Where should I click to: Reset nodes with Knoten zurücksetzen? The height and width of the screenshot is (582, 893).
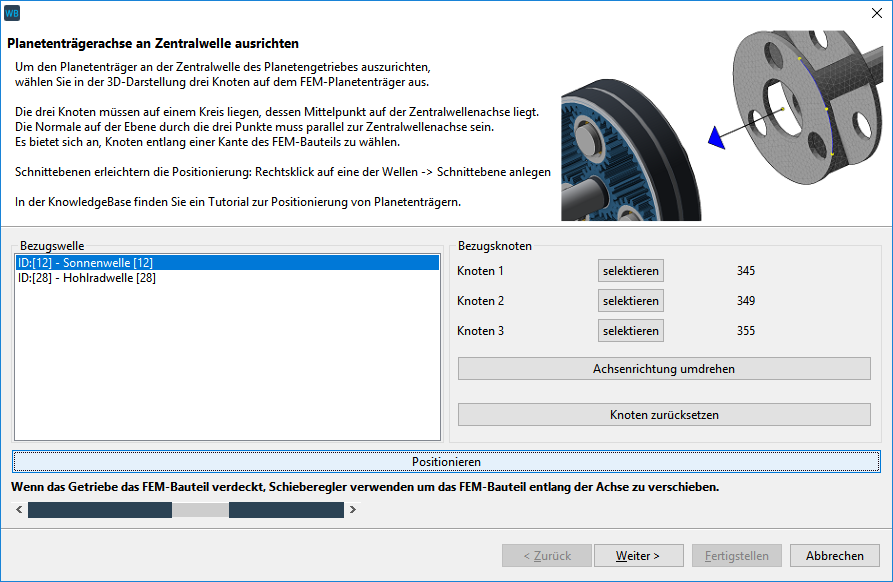coord(664,415)
